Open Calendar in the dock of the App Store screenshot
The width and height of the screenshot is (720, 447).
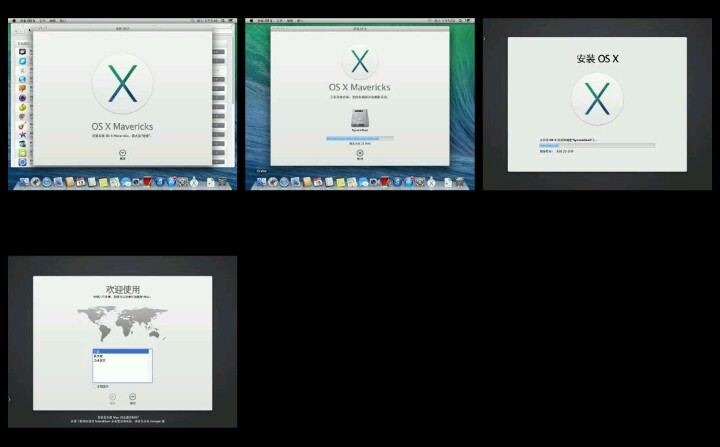coord(80,182)
